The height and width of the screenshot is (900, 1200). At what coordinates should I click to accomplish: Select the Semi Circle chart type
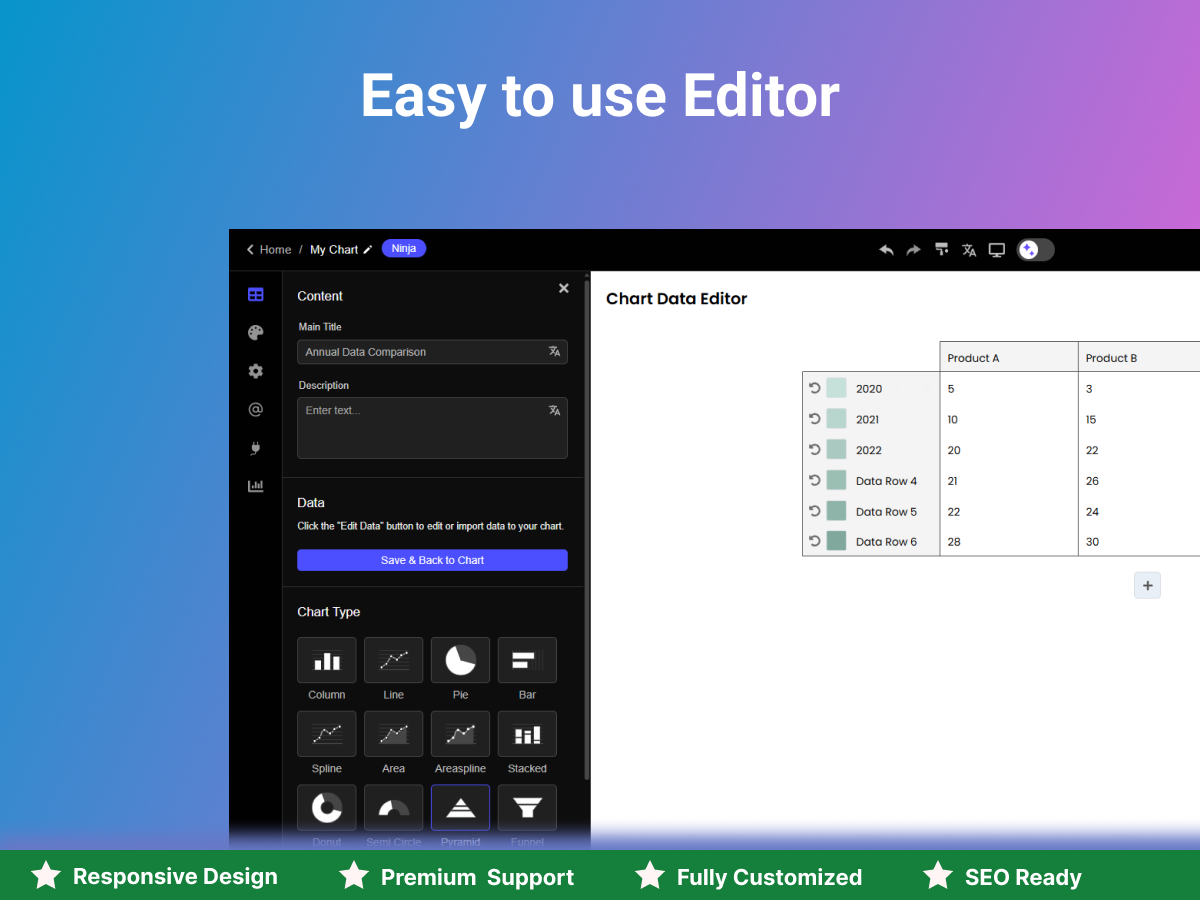(394, 808)
